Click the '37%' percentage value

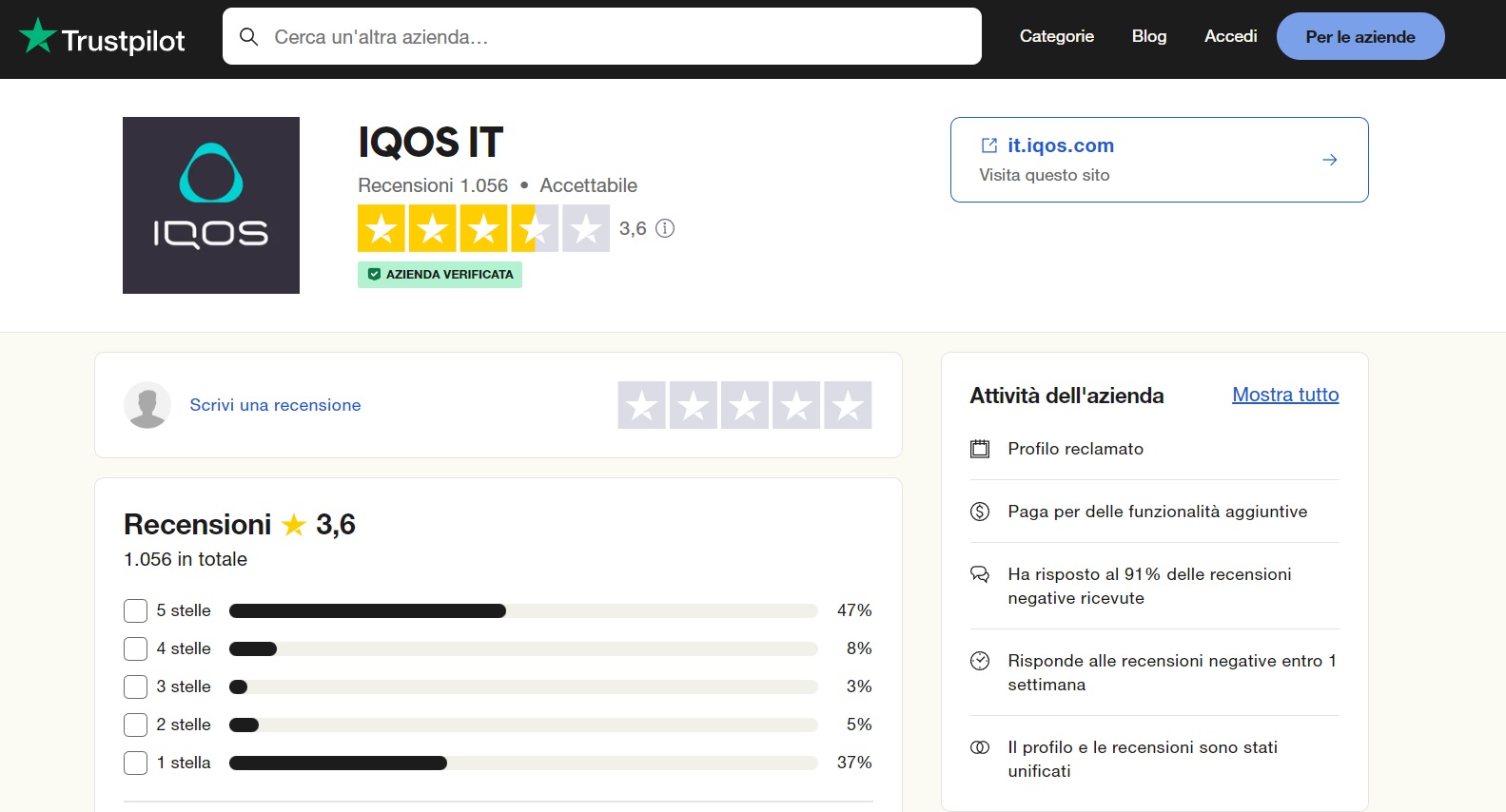click(x=854, y=763)
